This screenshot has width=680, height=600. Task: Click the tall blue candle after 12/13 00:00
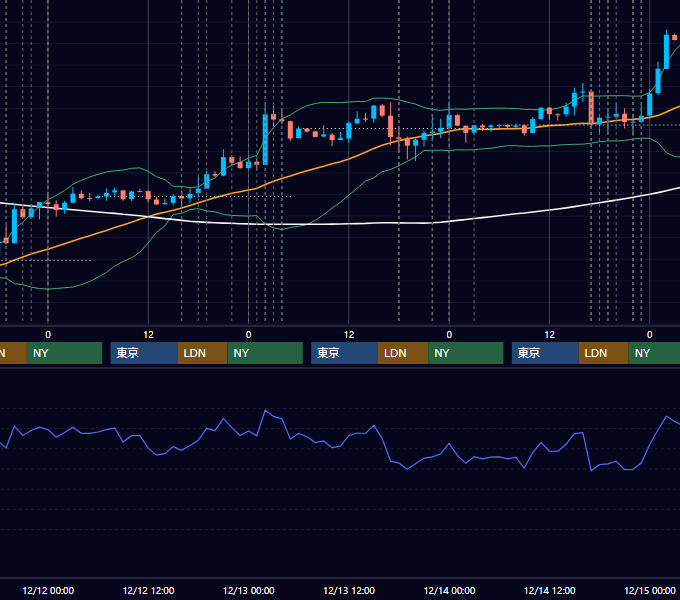[x=265, y=139]
